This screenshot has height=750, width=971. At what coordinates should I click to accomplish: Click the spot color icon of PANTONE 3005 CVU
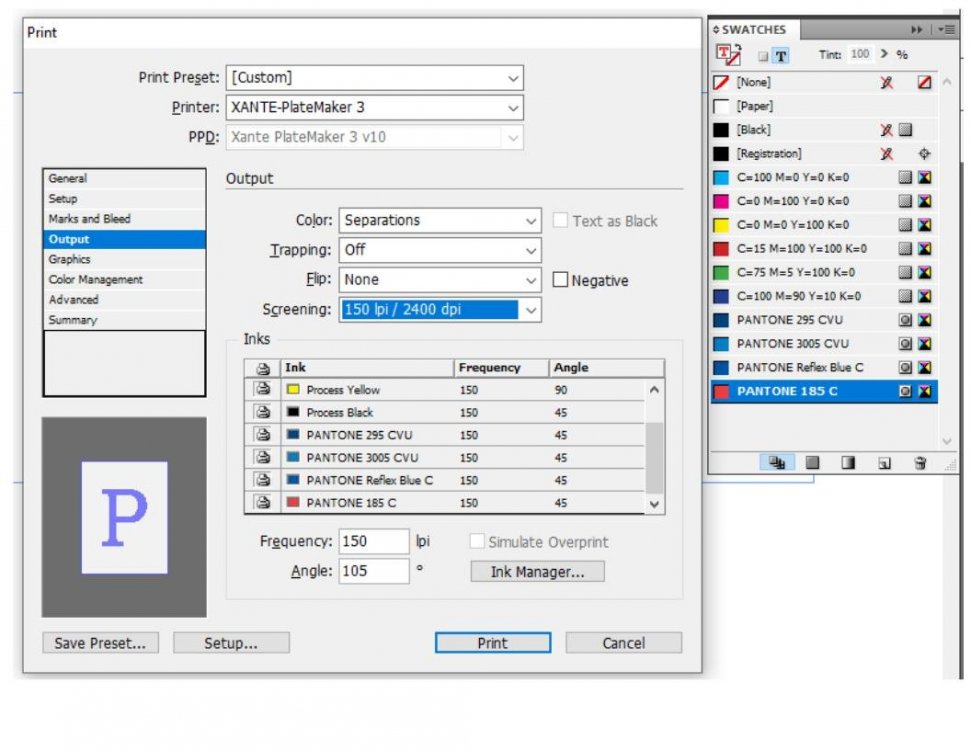point(905,344)
